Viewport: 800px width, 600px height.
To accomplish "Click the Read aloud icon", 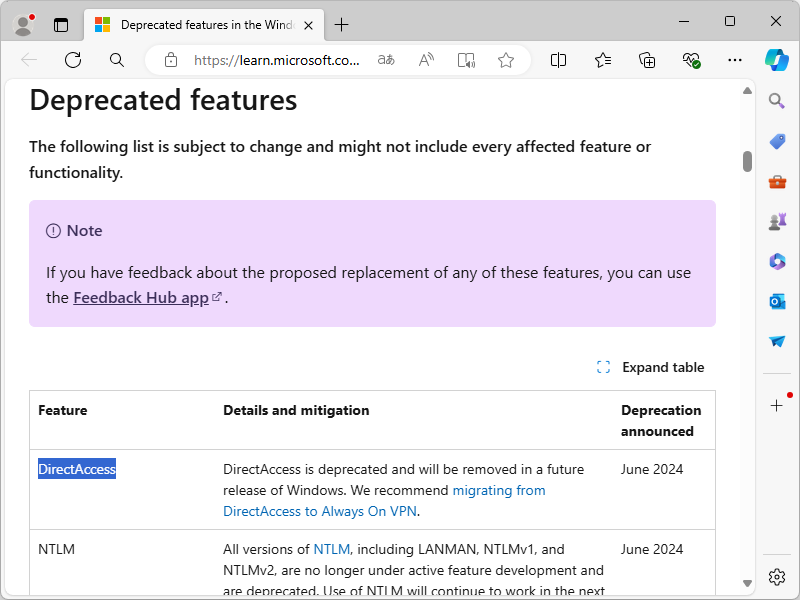I will click(x=426, y=60).
